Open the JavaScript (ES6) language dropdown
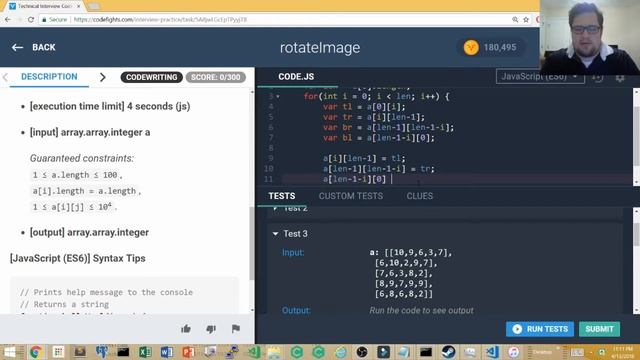Screen dimensions: 640x360 (x=540, y=77)
